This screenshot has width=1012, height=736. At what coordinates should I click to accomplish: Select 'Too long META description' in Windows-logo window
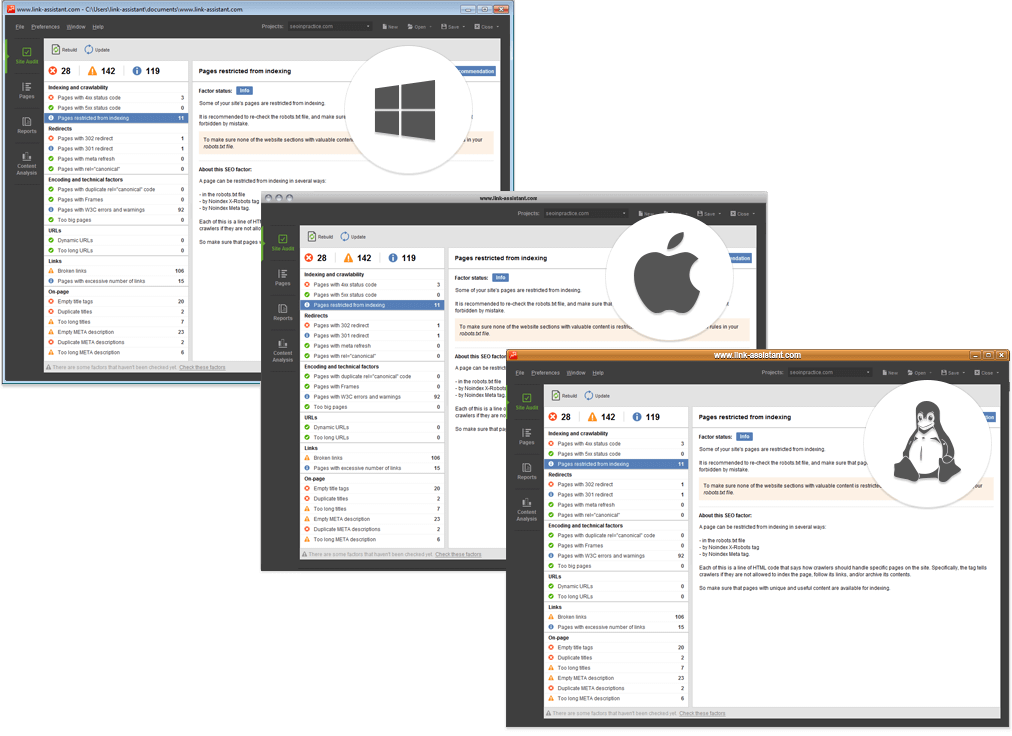[x=116, y=353]
